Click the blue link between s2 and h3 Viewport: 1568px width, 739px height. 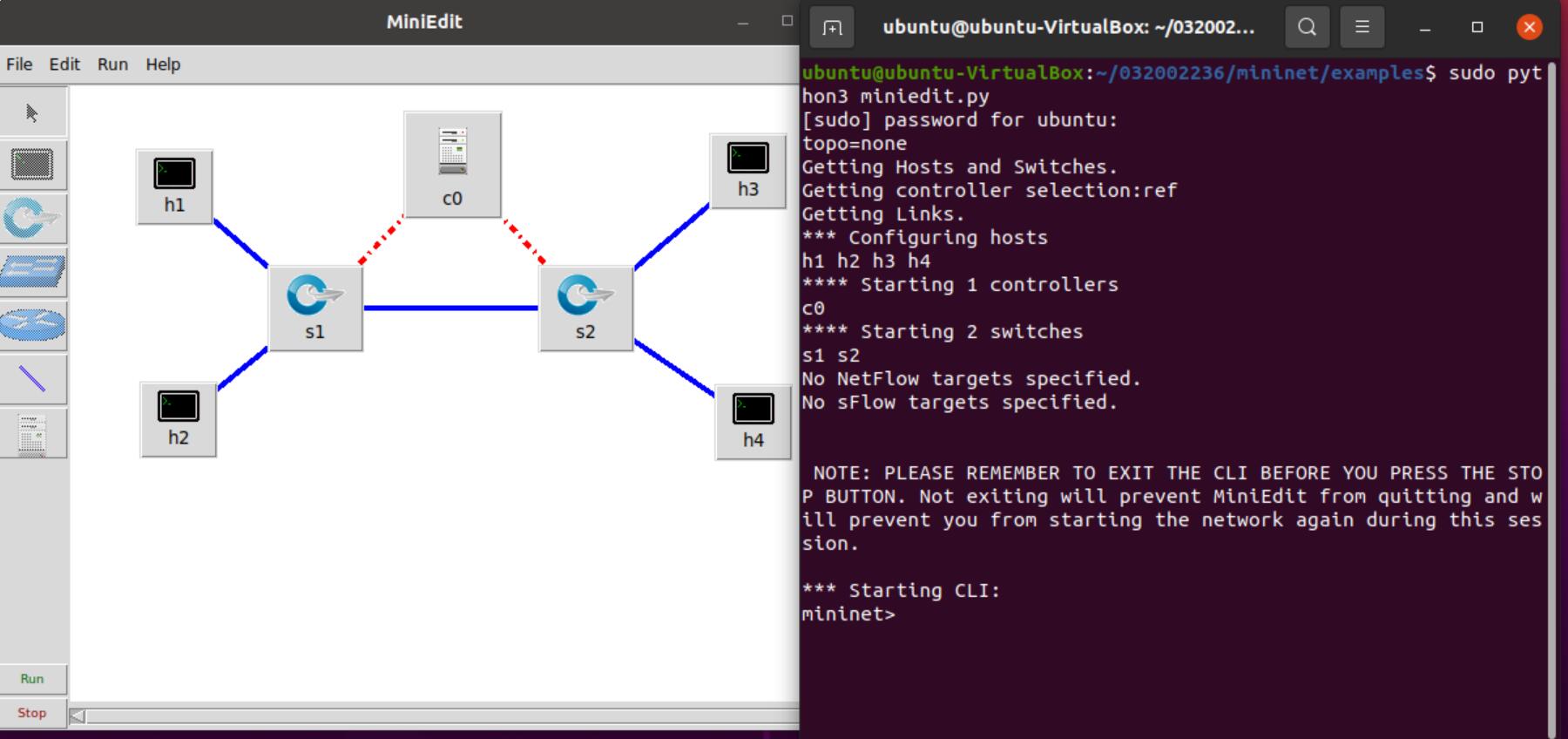[x=672, y=236]
